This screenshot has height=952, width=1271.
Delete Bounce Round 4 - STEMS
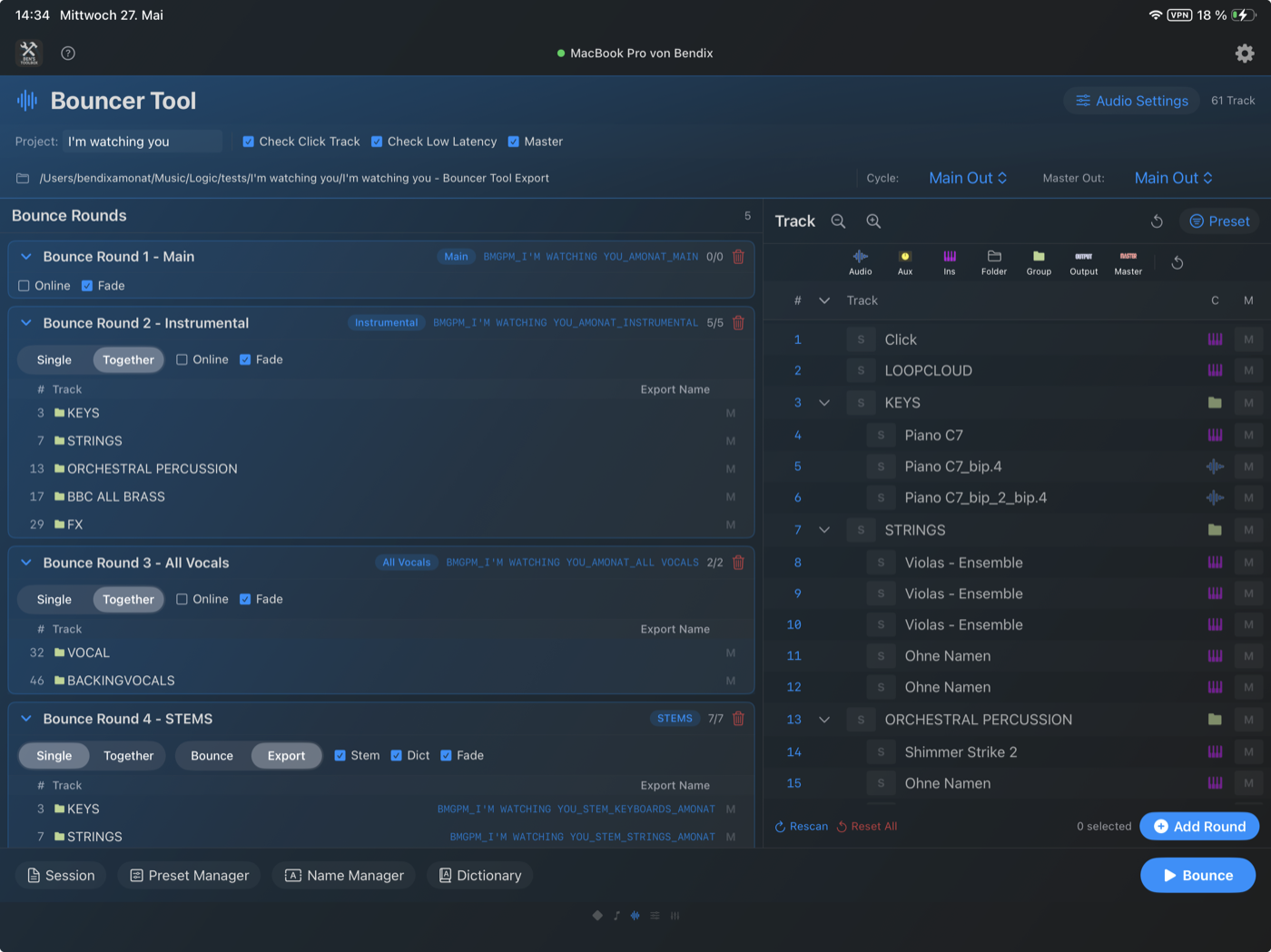coord(738,719)
